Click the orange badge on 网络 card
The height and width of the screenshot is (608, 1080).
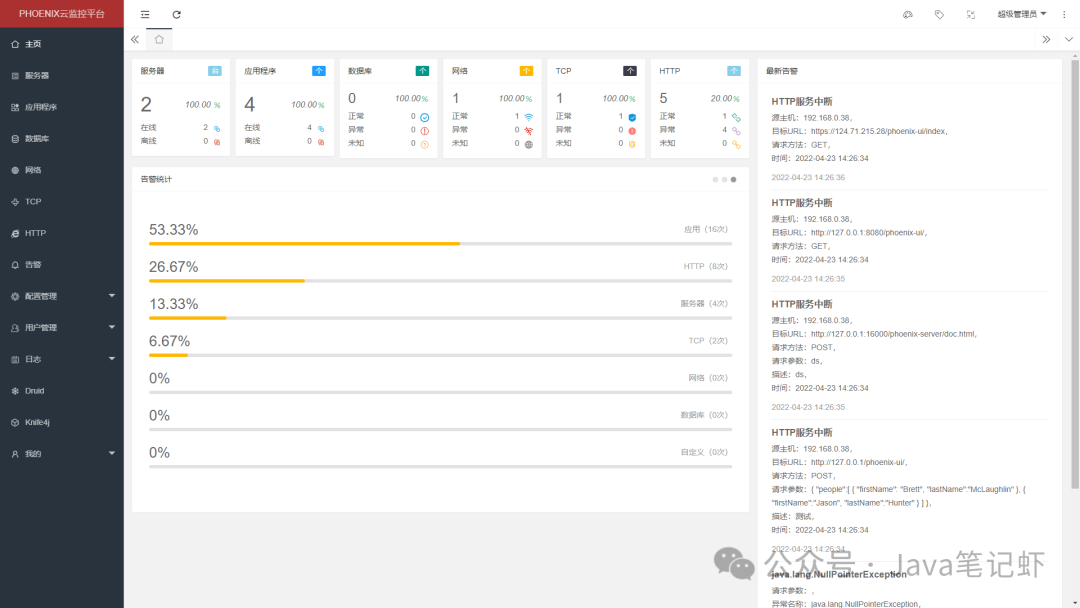pos(526,71)
